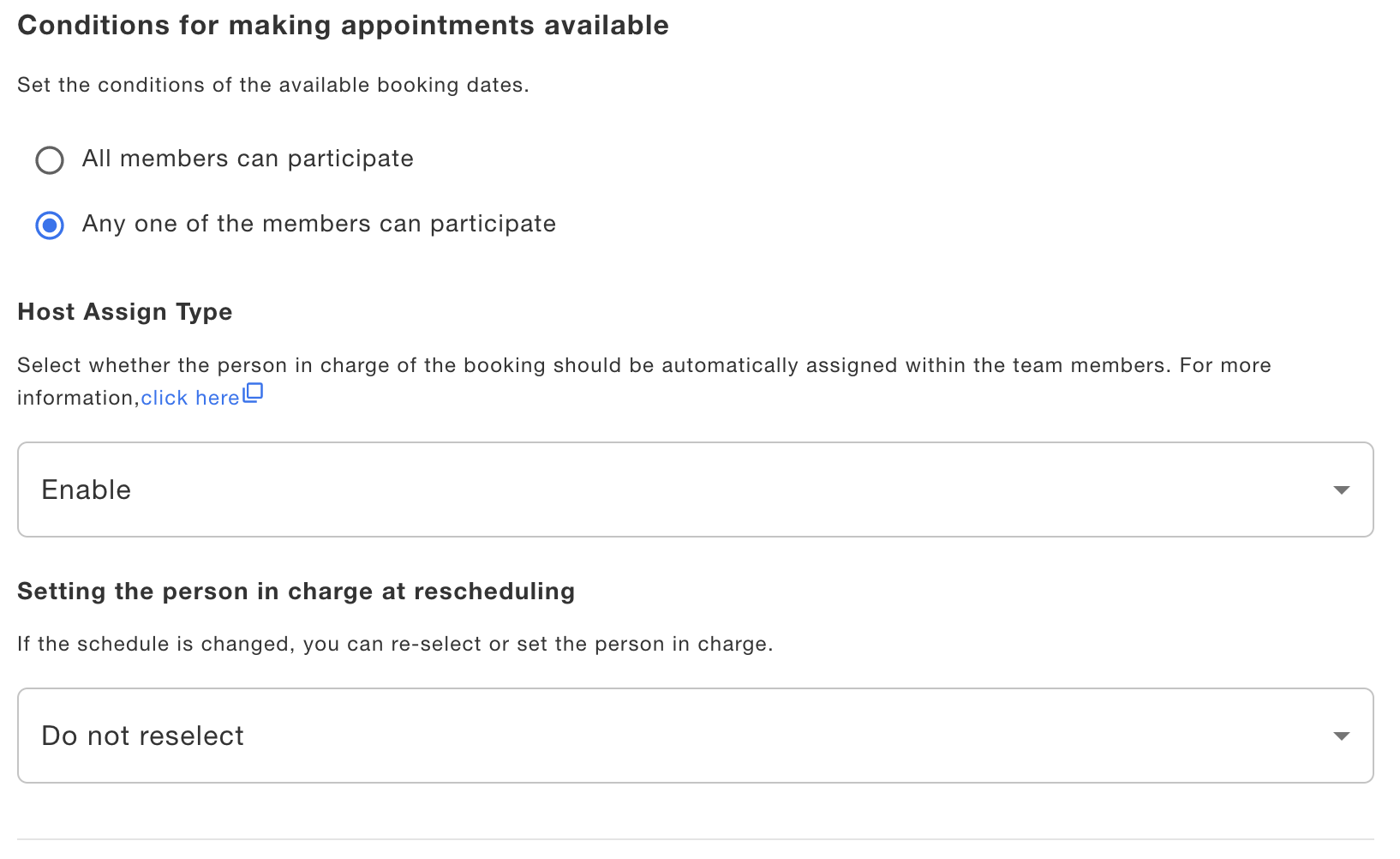Click "Setting the person in charge at rescheduling" heading
Image resolution: width=1400 pixels, height=859 pixels.
point(296,591)
